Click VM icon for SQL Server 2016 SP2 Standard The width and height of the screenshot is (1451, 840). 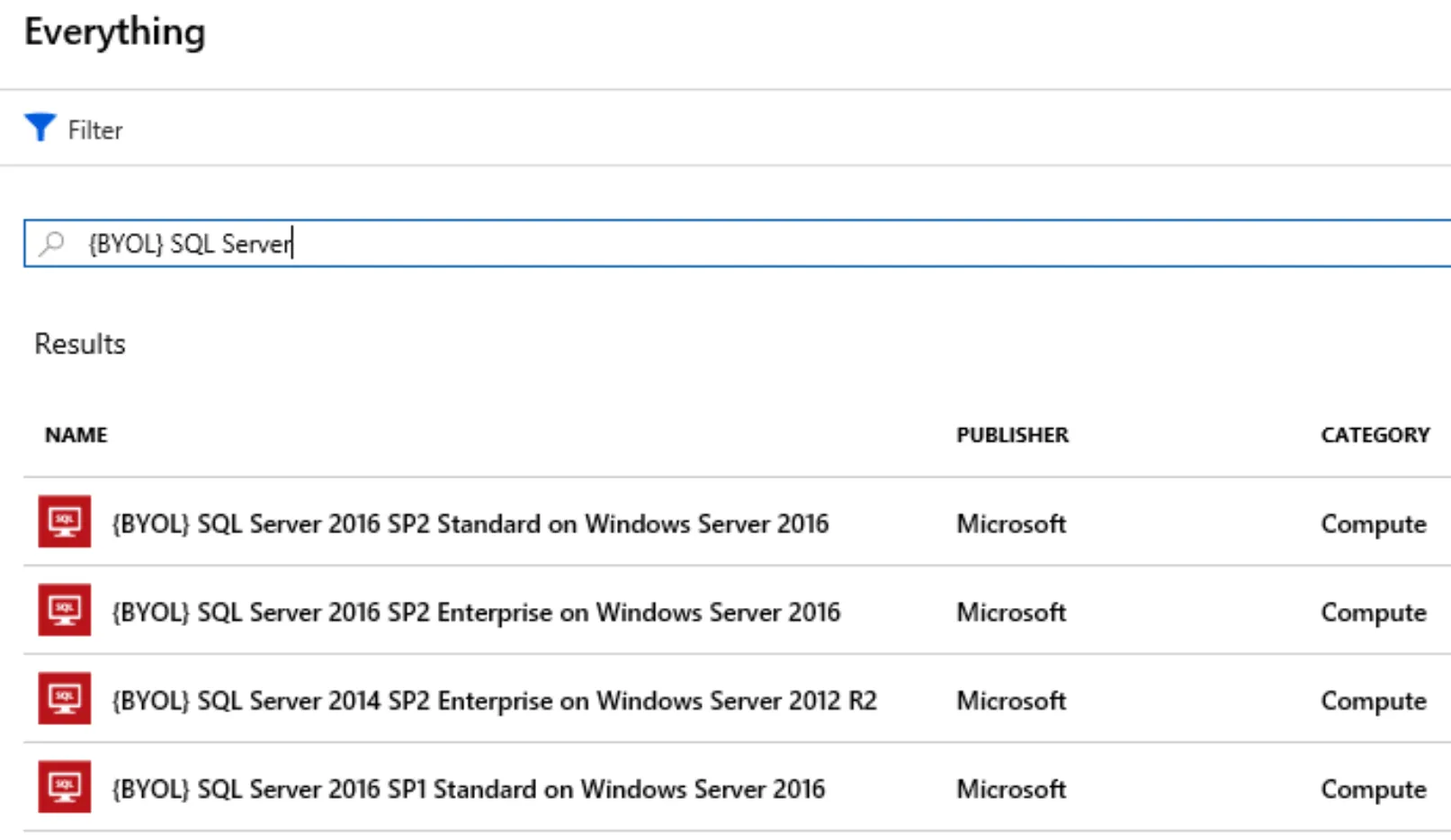tap(65, 522)
